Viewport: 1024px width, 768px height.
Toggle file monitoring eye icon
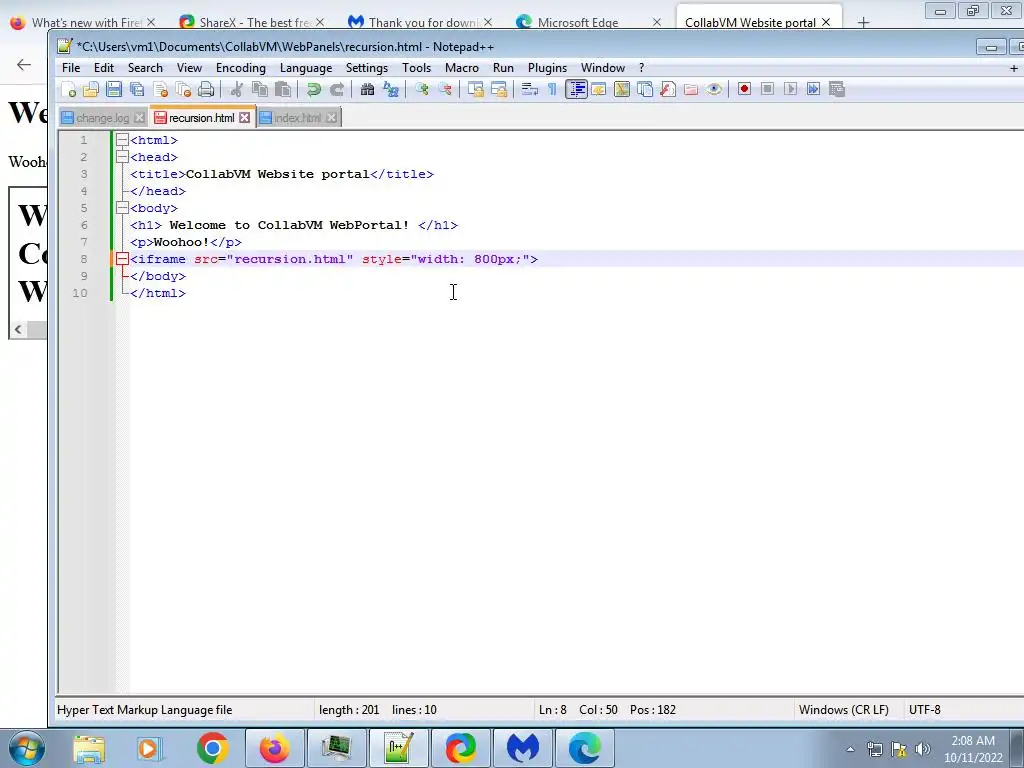(x=714, y=89)
